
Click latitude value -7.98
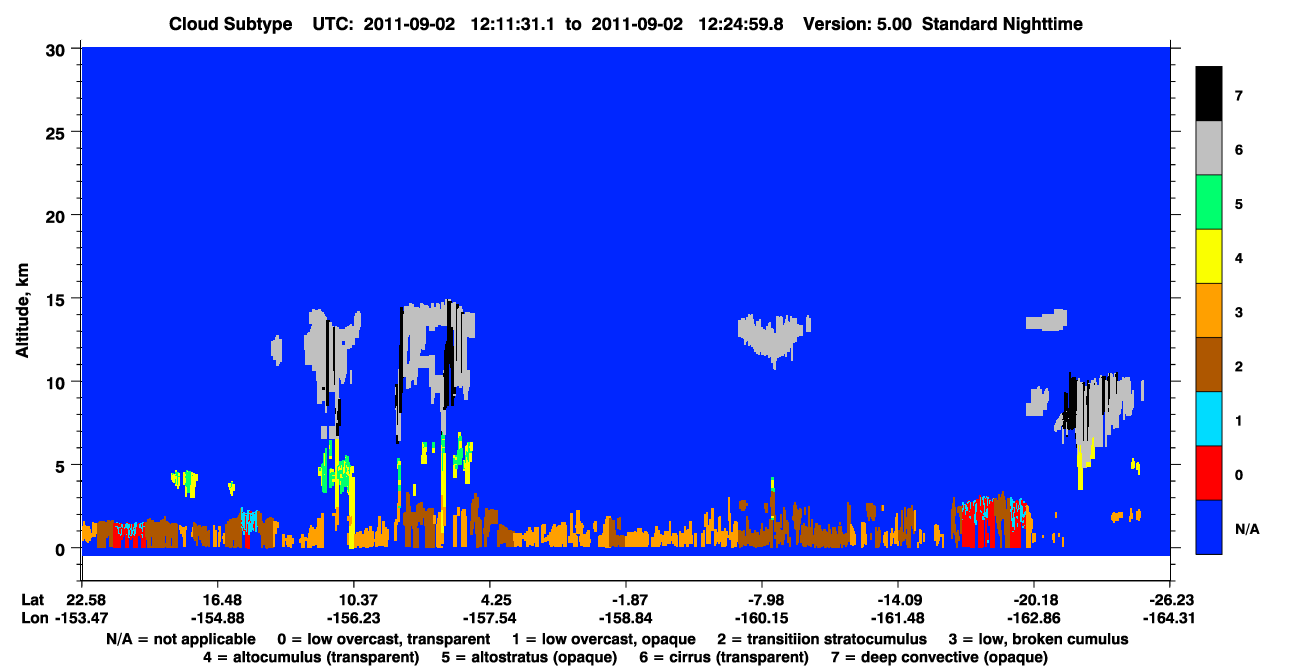(762, 599)
